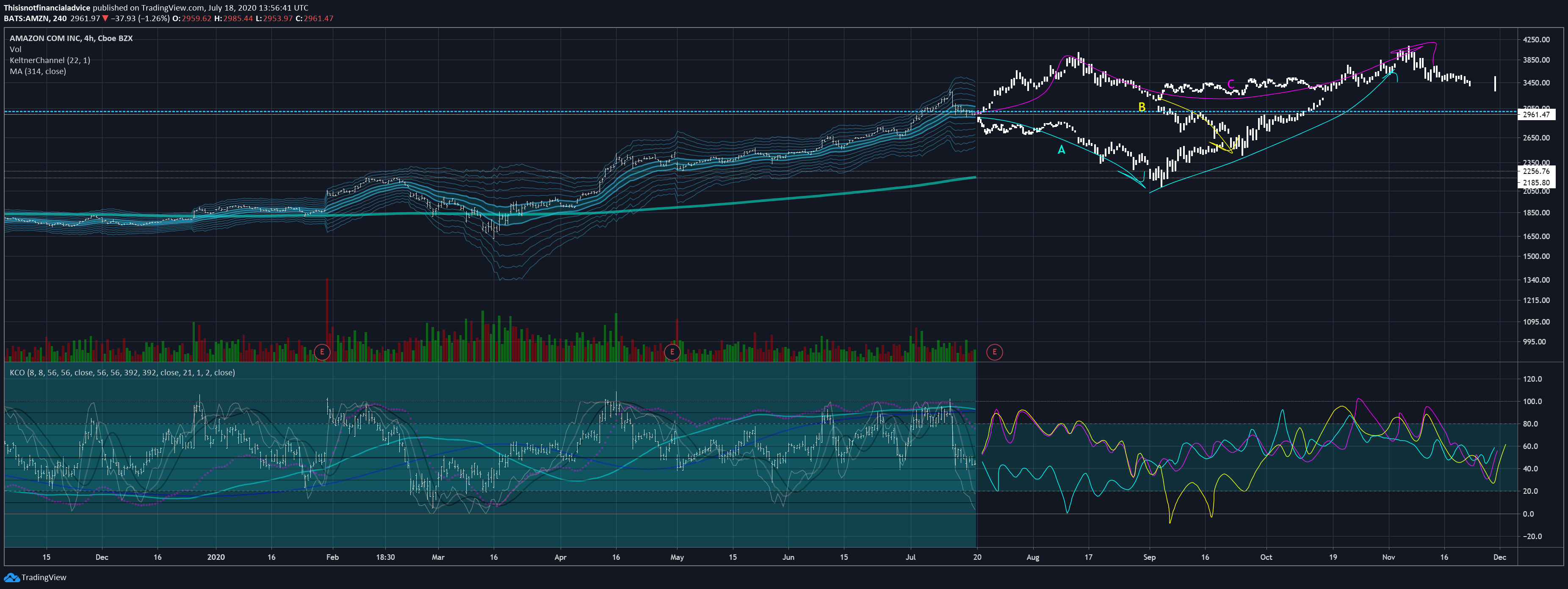The image size is (1568, 589).
Task: Click the current price label 2961.47 on the axis
Action: pyautogui.click(x=1536, y=114)
